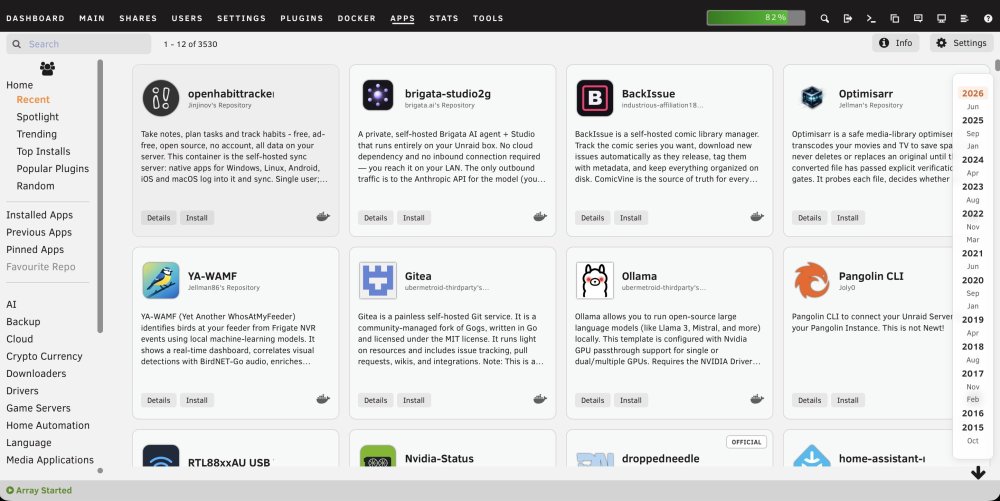Click Docker whale icon on brigata-studio2g card

pyautogui.click(x=540, y=217)
